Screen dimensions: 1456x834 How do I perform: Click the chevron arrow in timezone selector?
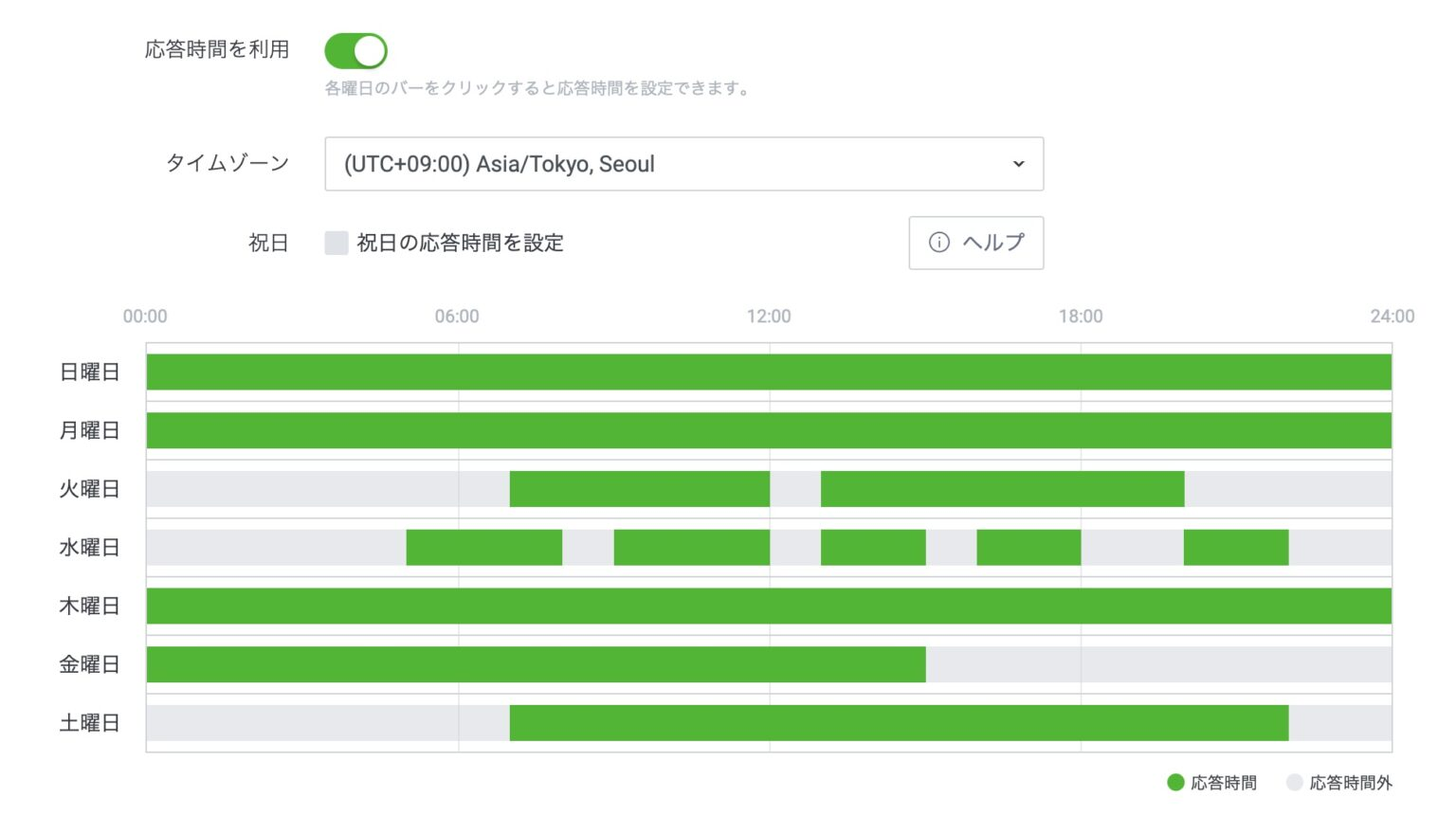(1018, 164)
